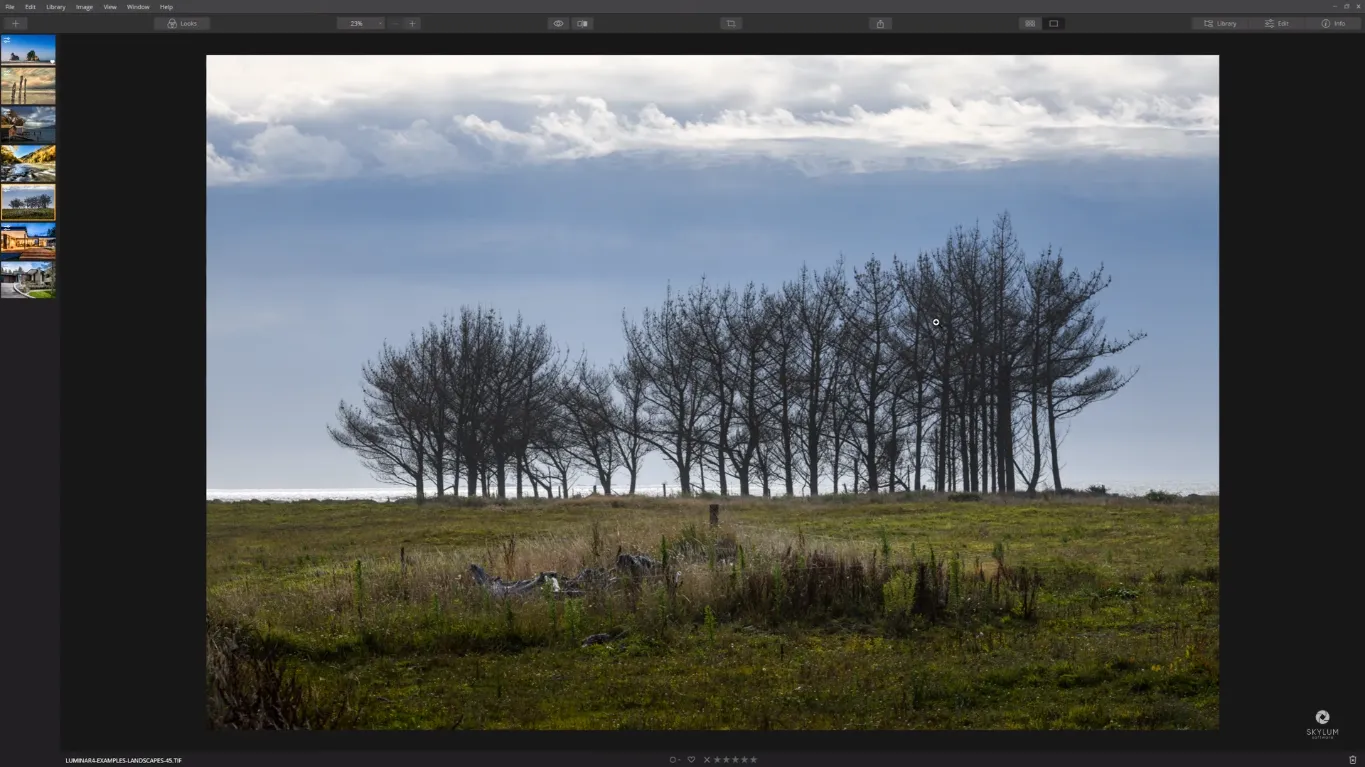
Task: Open the Library tab
Action: coord(1220,23)
